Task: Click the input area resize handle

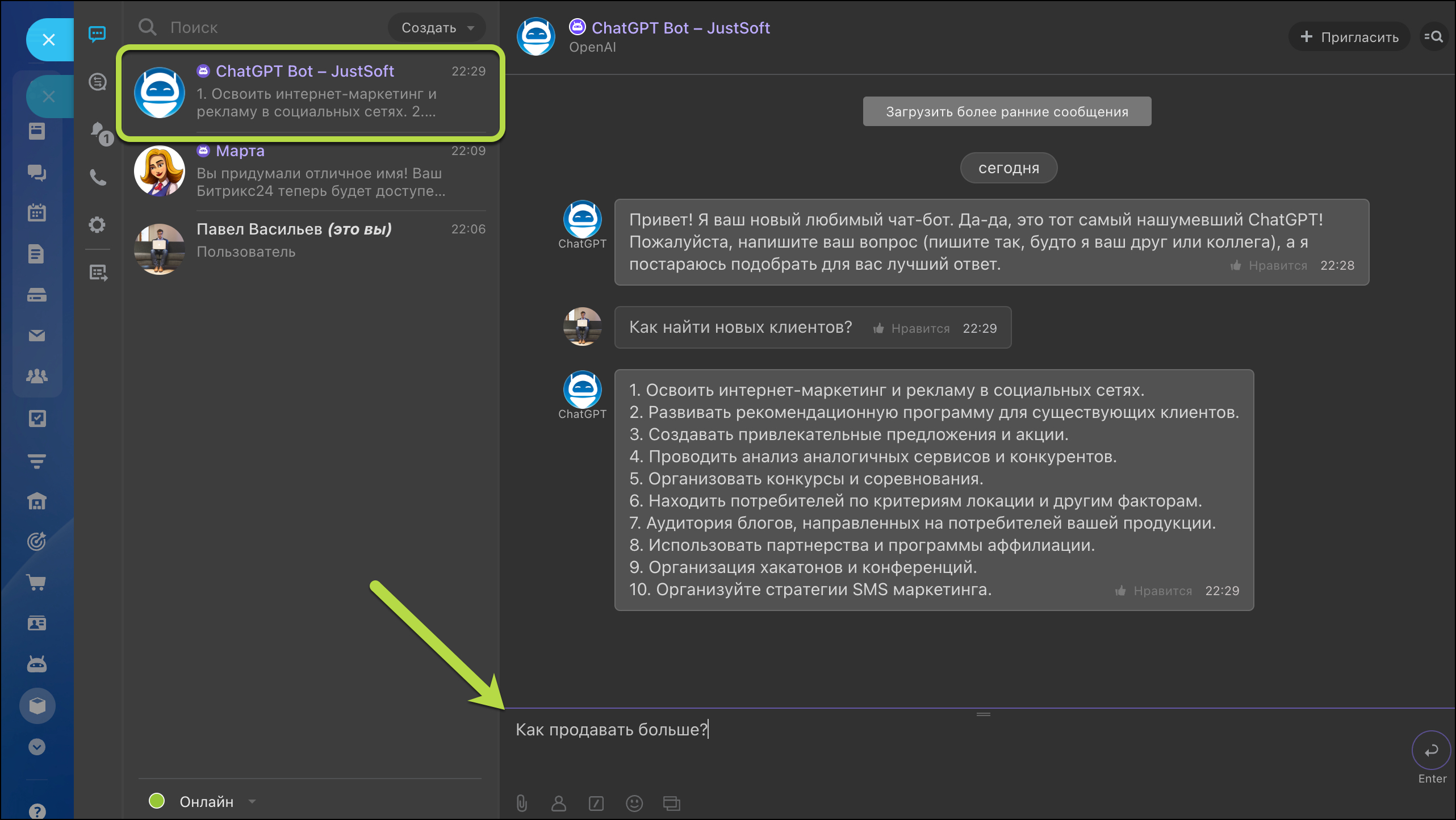Action: tap(983, 714)
